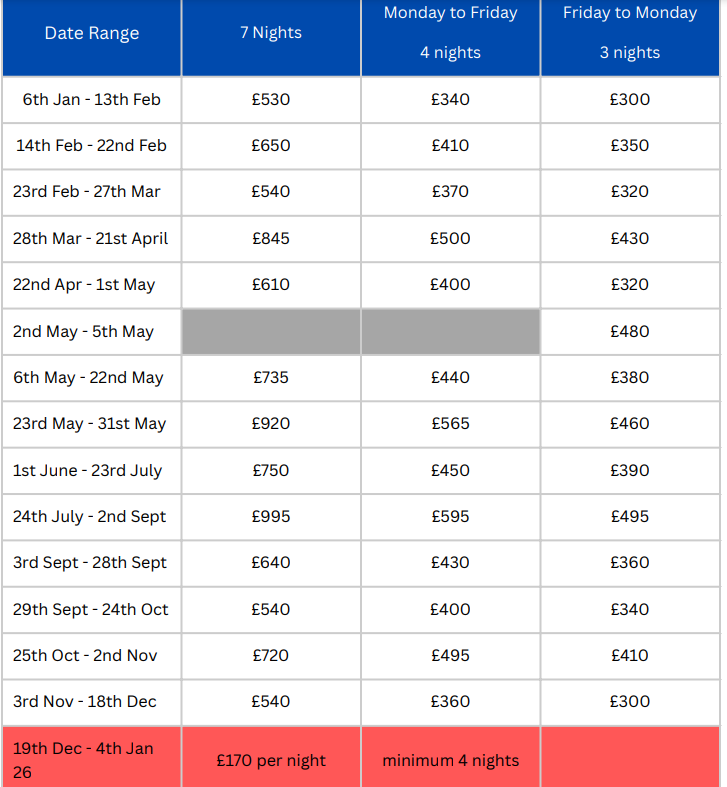
Task: Select the £640 price for September
Action: [x=271, y=563]
